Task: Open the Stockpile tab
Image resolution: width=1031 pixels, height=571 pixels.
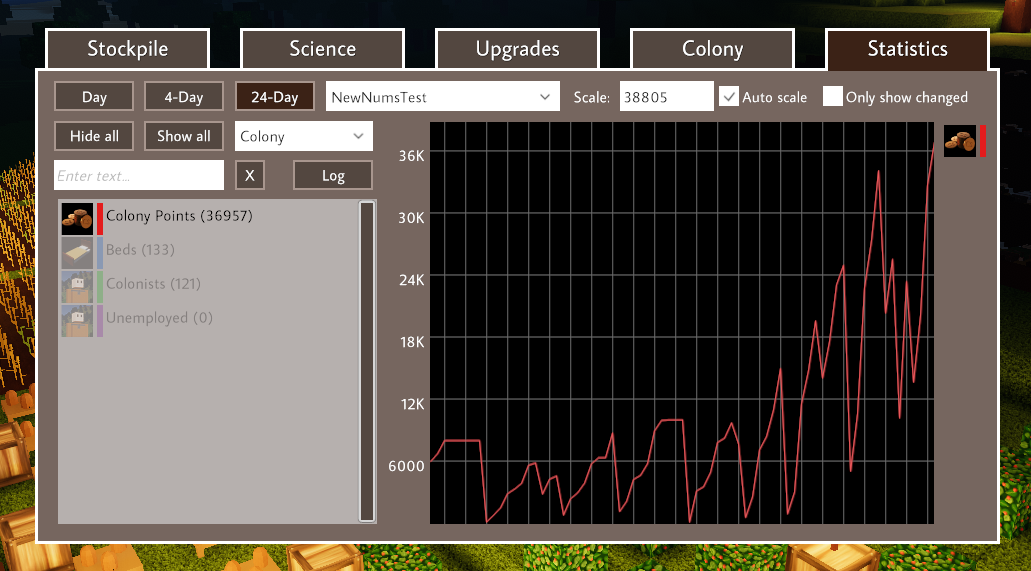Action: click(x=128, y=49)
